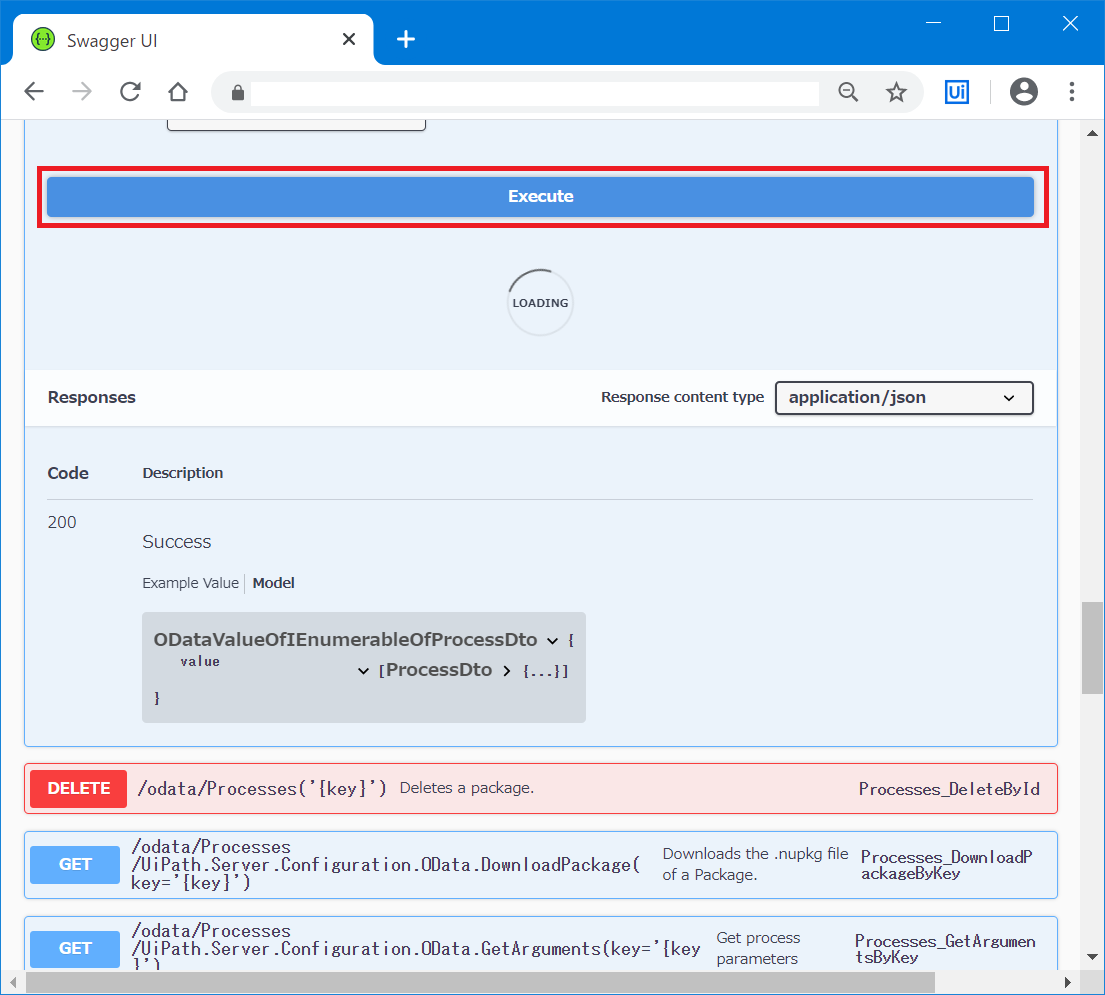The width and height of the screenshot is (1105, 995).
Task: Select the Model tab
Action: coord(273,583)
